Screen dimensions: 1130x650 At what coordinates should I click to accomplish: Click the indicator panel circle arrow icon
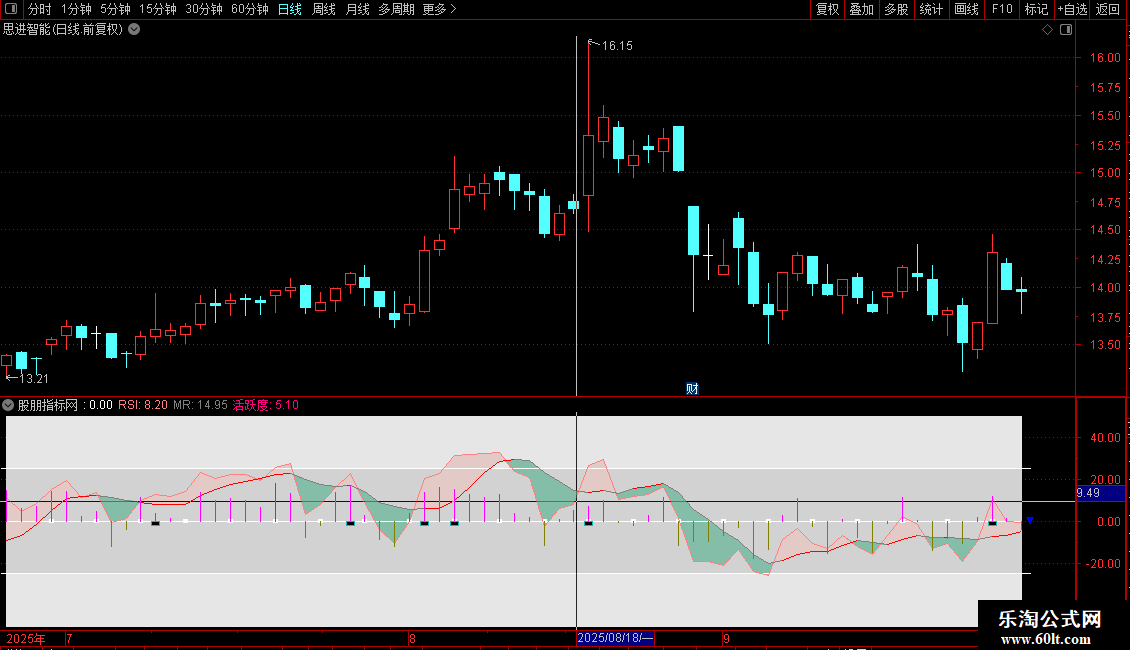pyautogui.click(x=8, y=405)
